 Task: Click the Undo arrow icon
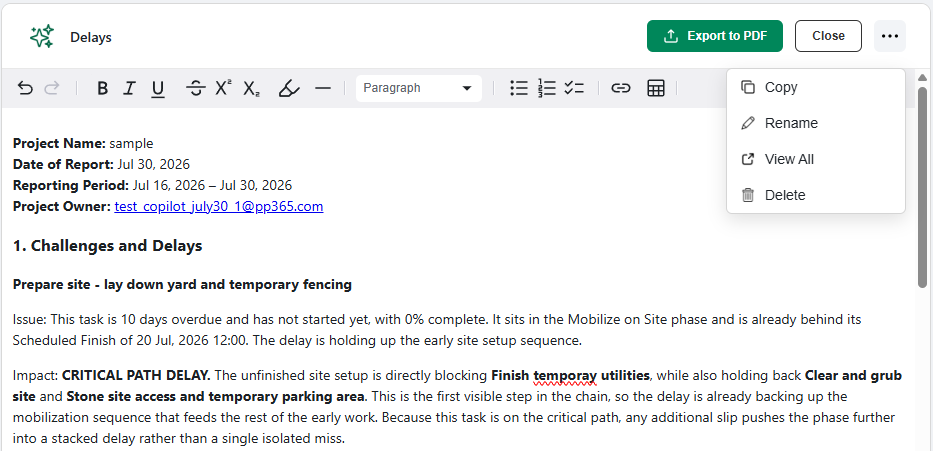[25, 88]
